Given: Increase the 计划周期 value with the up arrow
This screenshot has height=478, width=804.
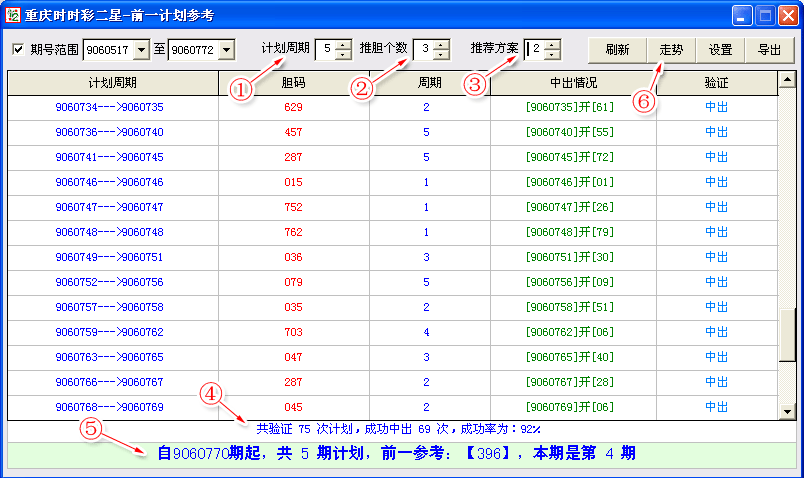Looking at the screenshot, I should [x=344, y=45].
